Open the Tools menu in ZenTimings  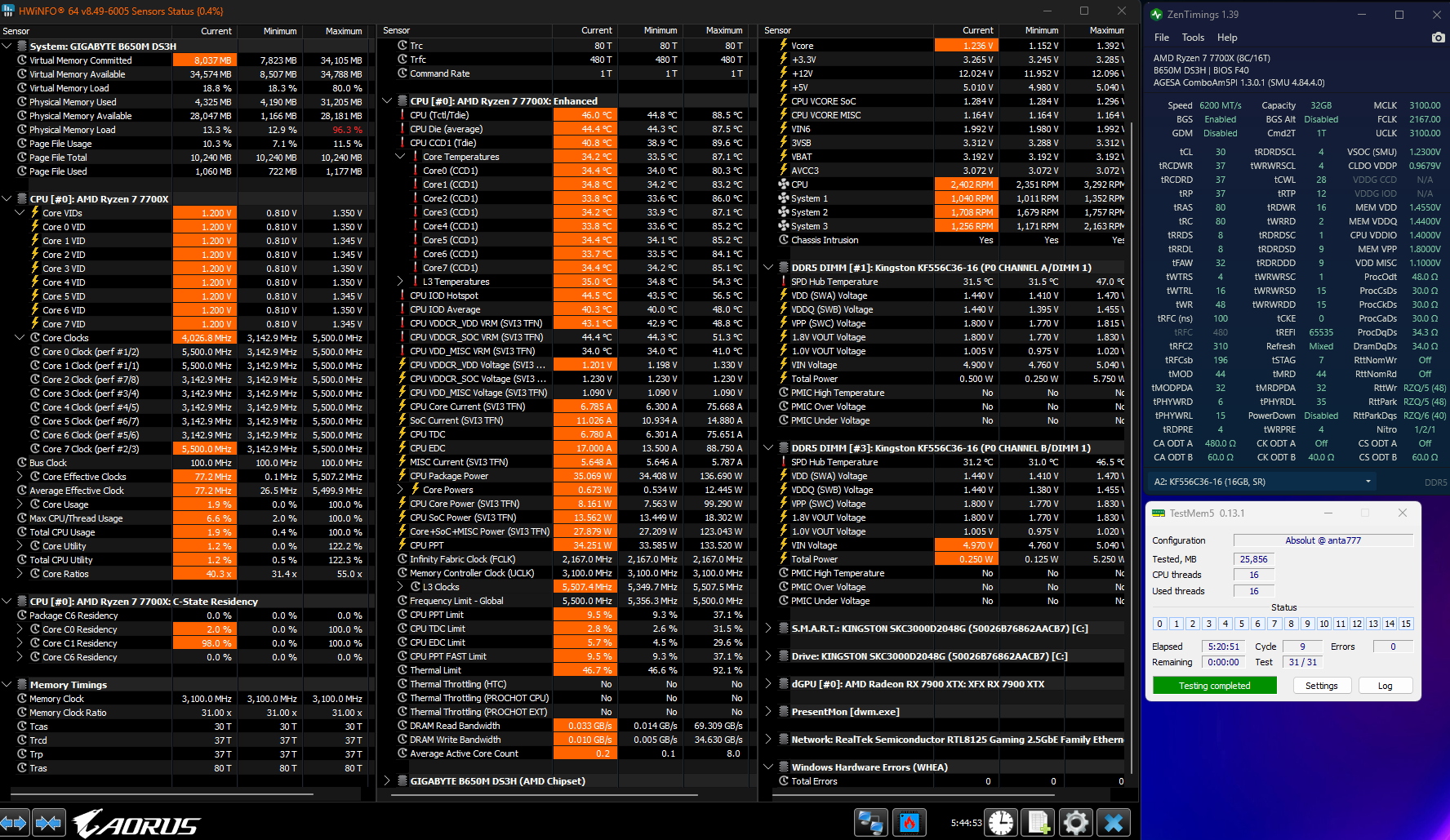pos(1193,38)
